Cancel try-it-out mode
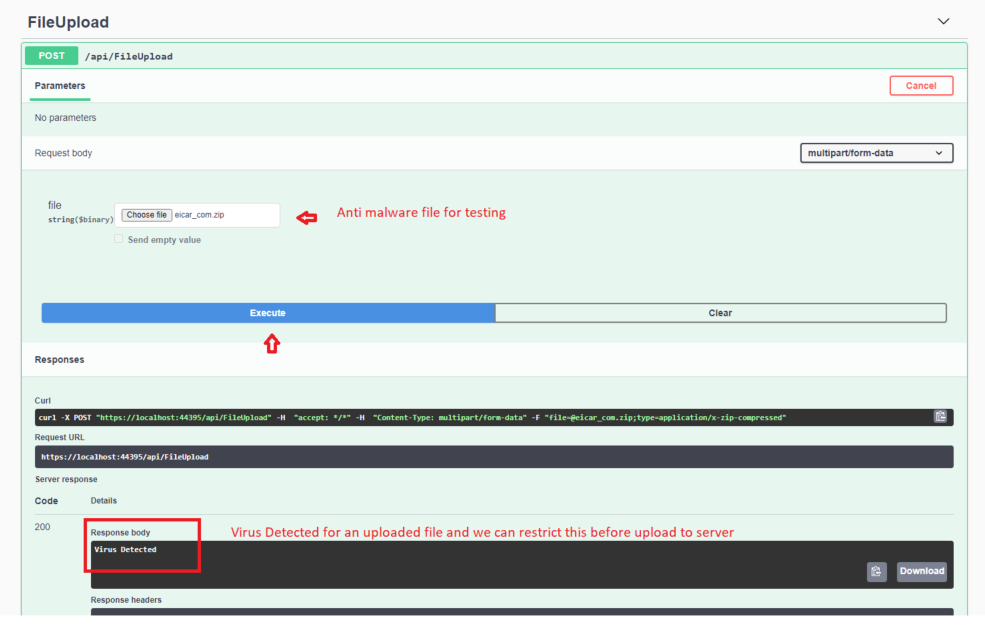 [x=920, y=85]
